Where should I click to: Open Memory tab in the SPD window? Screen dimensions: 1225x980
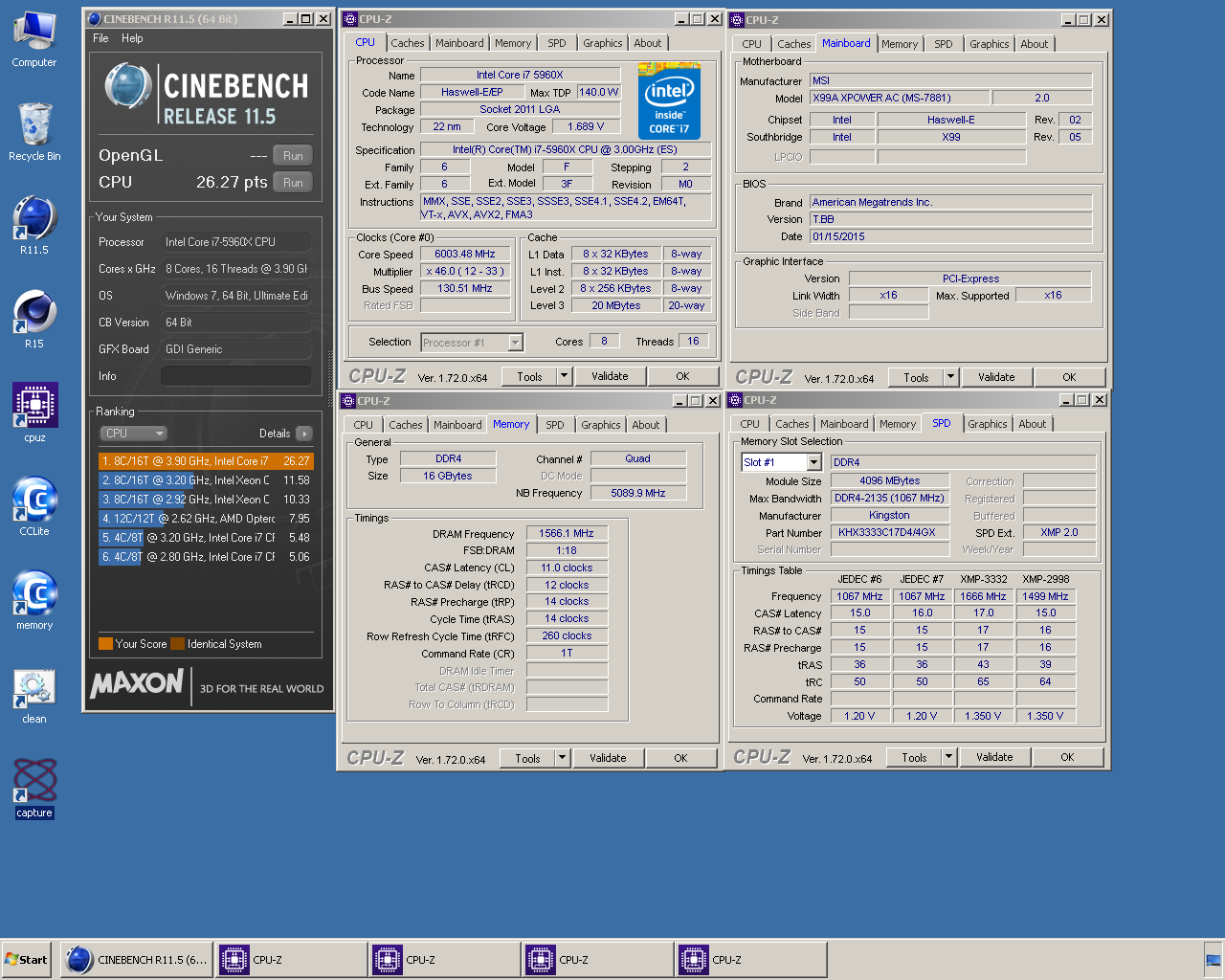pyautogui.click(x=898, y=424)
